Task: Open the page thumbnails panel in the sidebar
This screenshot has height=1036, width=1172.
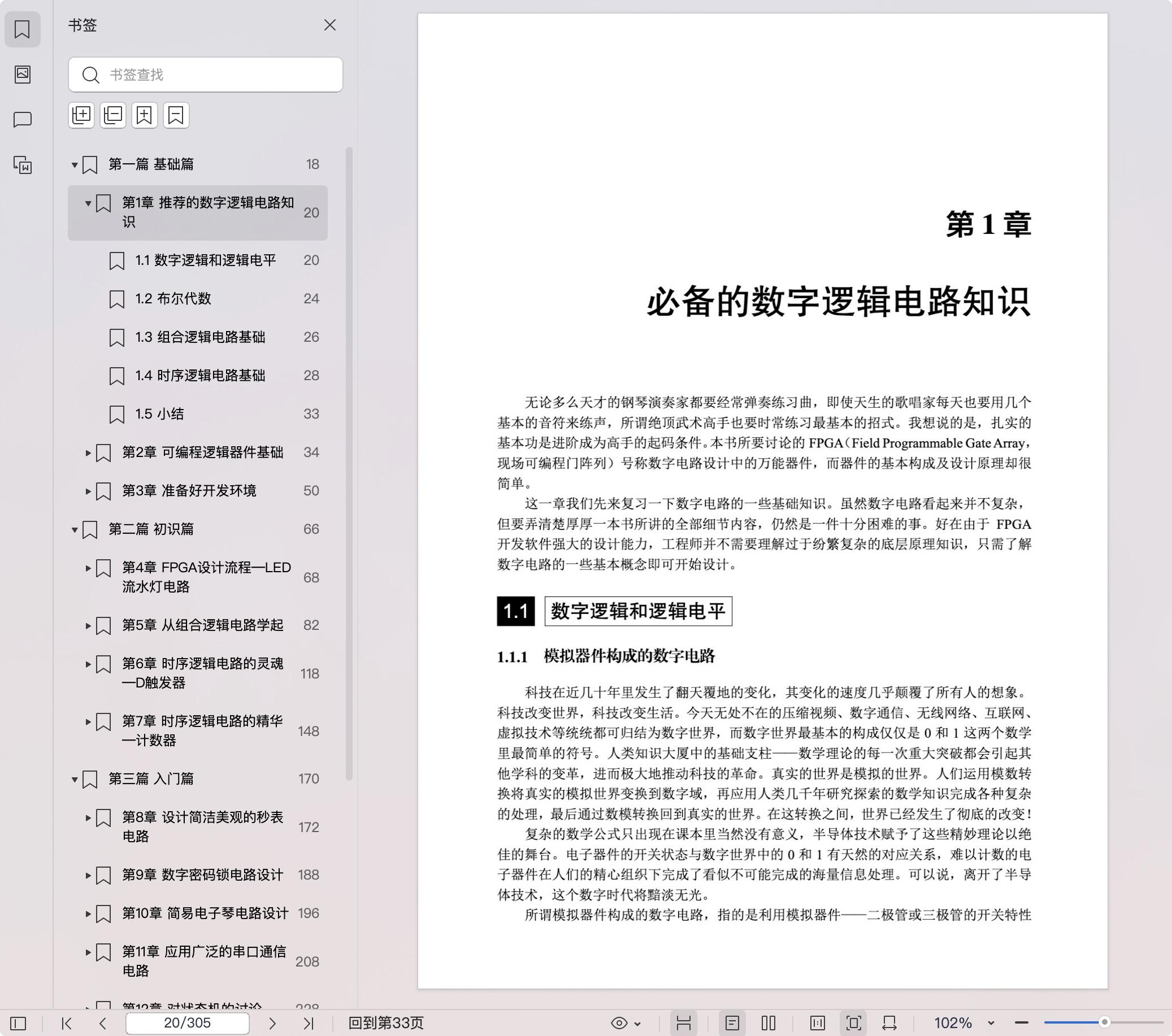Action: [23, 75]
